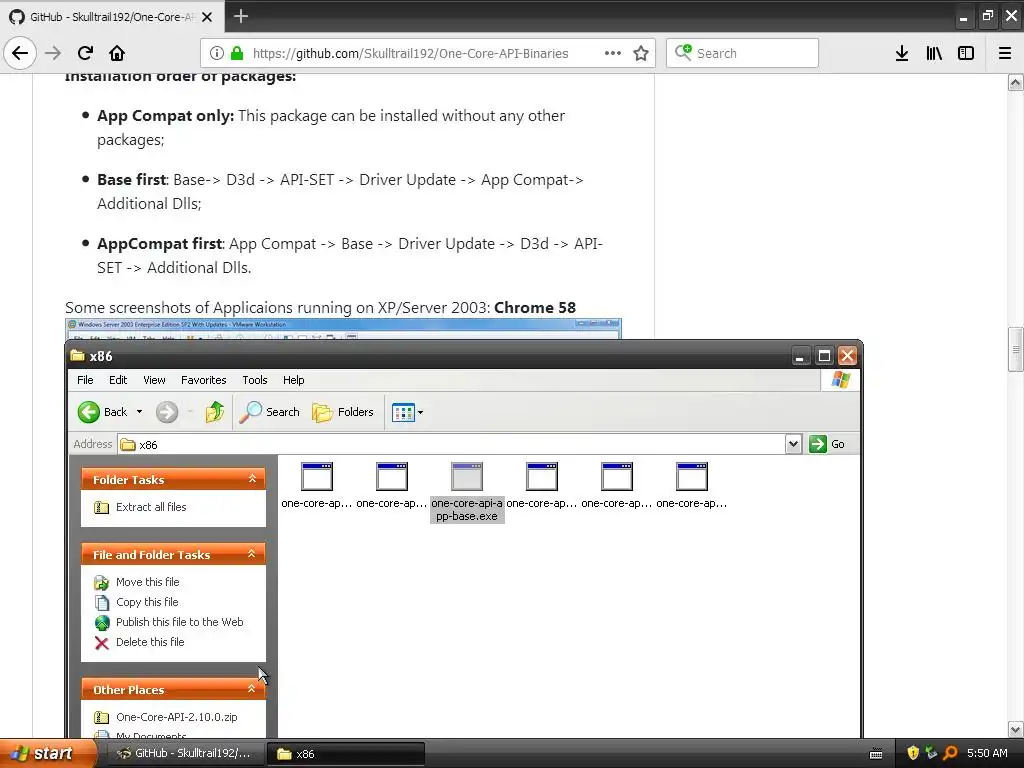Open page actions three-dot menu

613,53
